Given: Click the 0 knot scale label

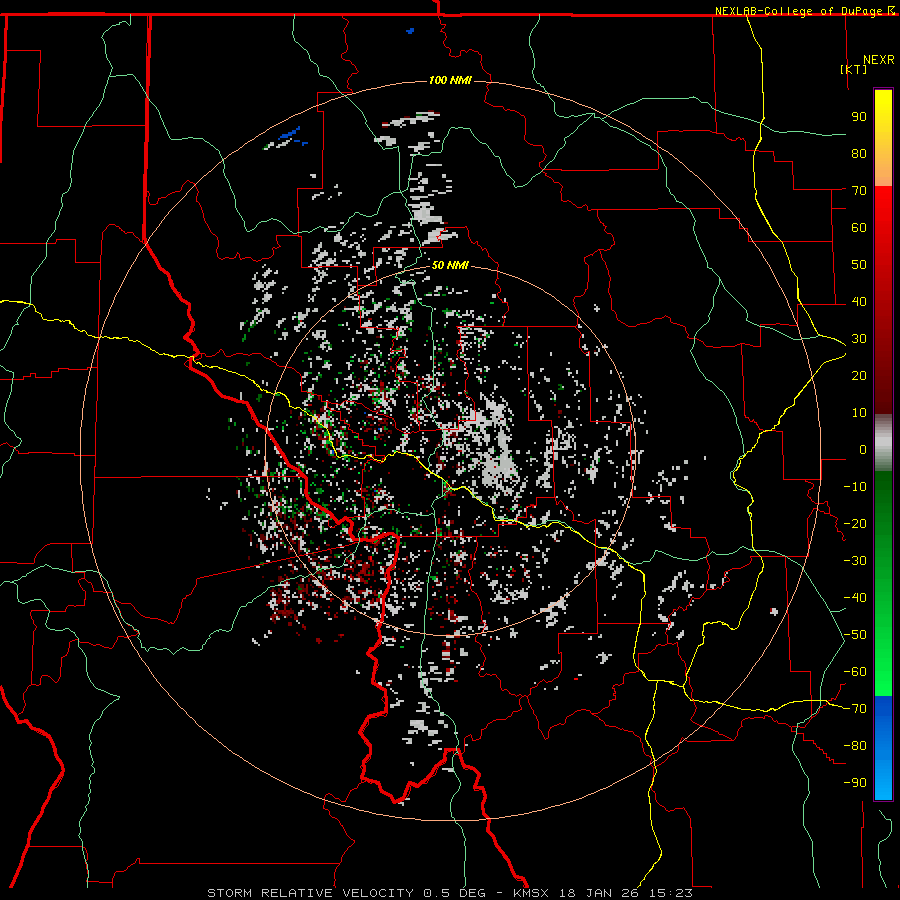Looking at the screenshot, I should 863,449.
